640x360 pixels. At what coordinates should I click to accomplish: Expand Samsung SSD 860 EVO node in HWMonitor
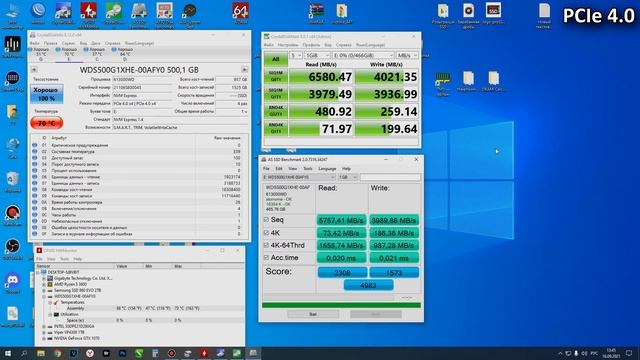44,290
